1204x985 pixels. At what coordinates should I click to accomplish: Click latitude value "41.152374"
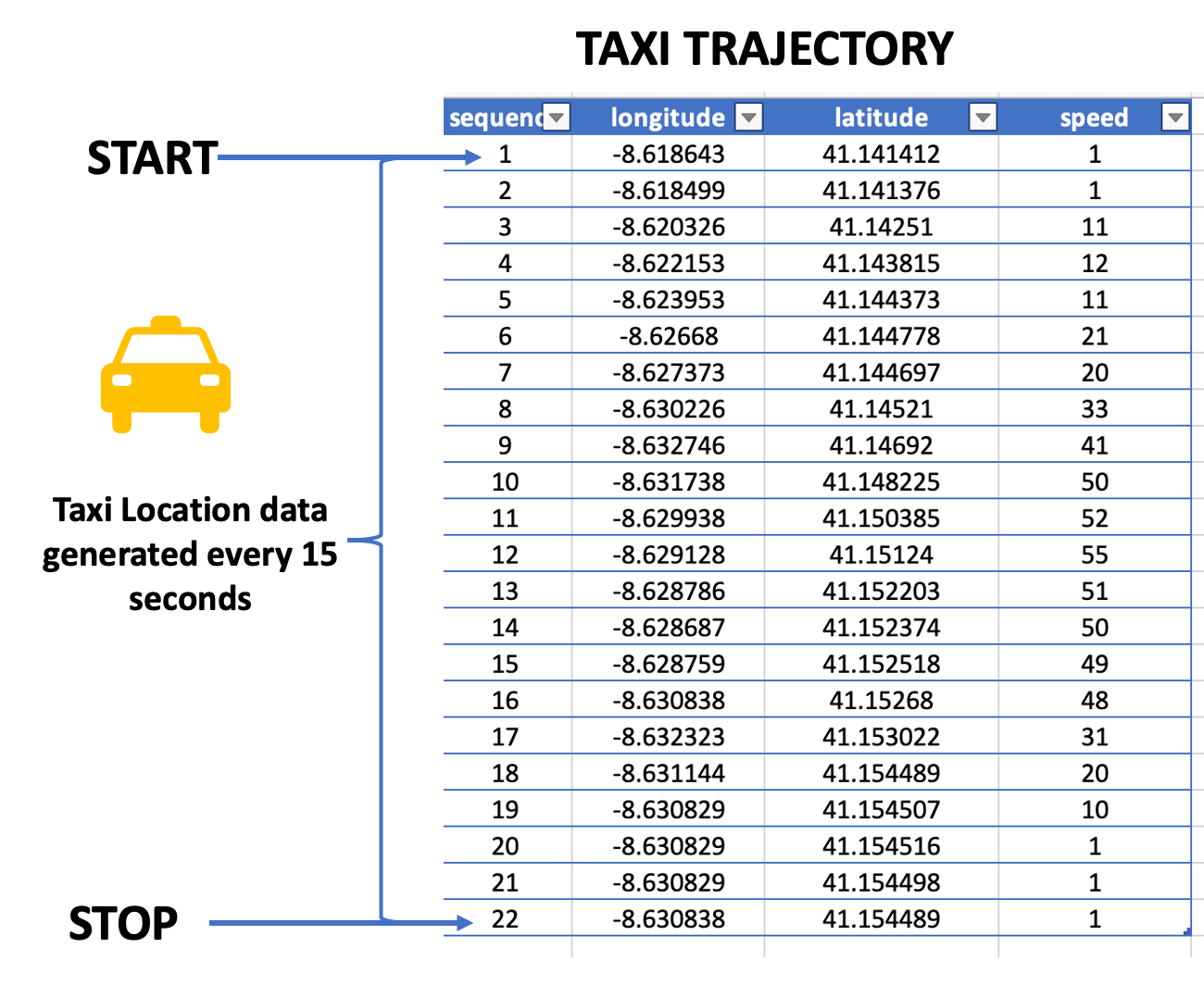[881, 628]
